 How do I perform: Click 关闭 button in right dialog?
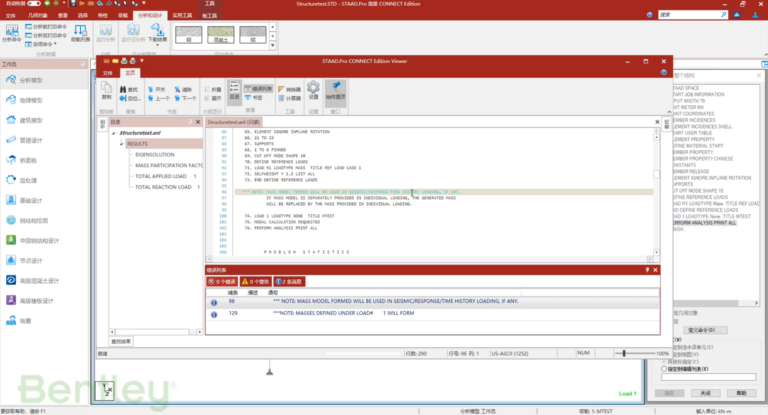click(705, 393)
